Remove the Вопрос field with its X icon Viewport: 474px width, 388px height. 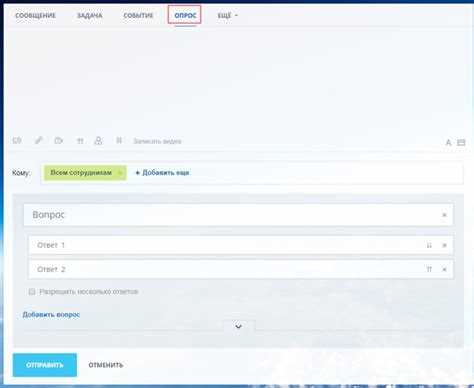pos(444,215)
